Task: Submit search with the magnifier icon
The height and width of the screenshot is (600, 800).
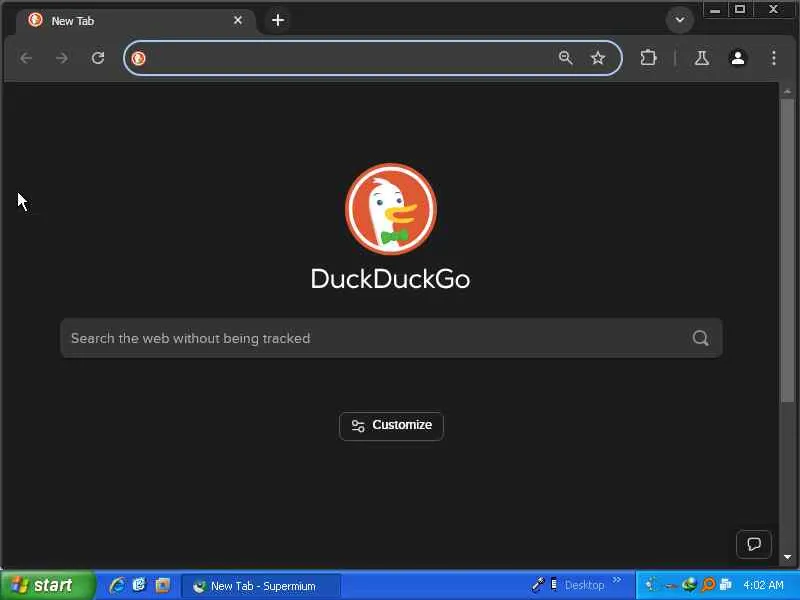Action: 701,338
